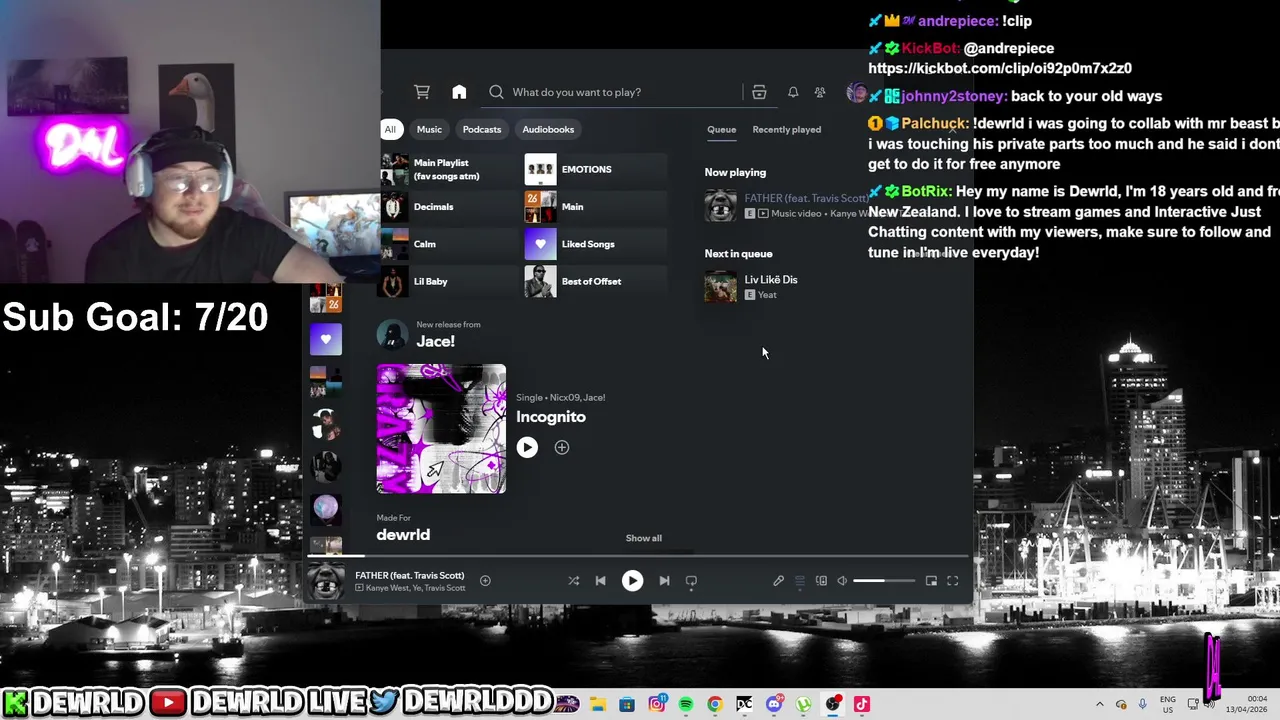The height and width of the screenshot is (720, 1280).
Task: Switch to the Queue tab
Action: pyautogui.click(x=721, y=129)
